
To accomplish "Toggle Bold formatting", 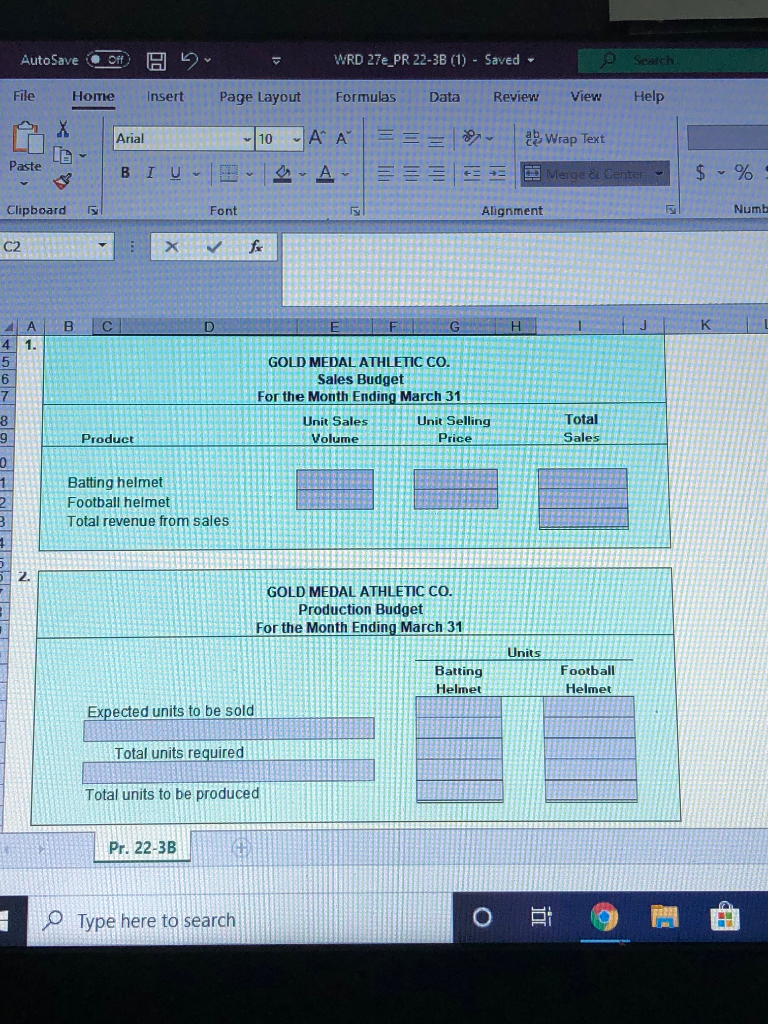I will pos(125,173).
